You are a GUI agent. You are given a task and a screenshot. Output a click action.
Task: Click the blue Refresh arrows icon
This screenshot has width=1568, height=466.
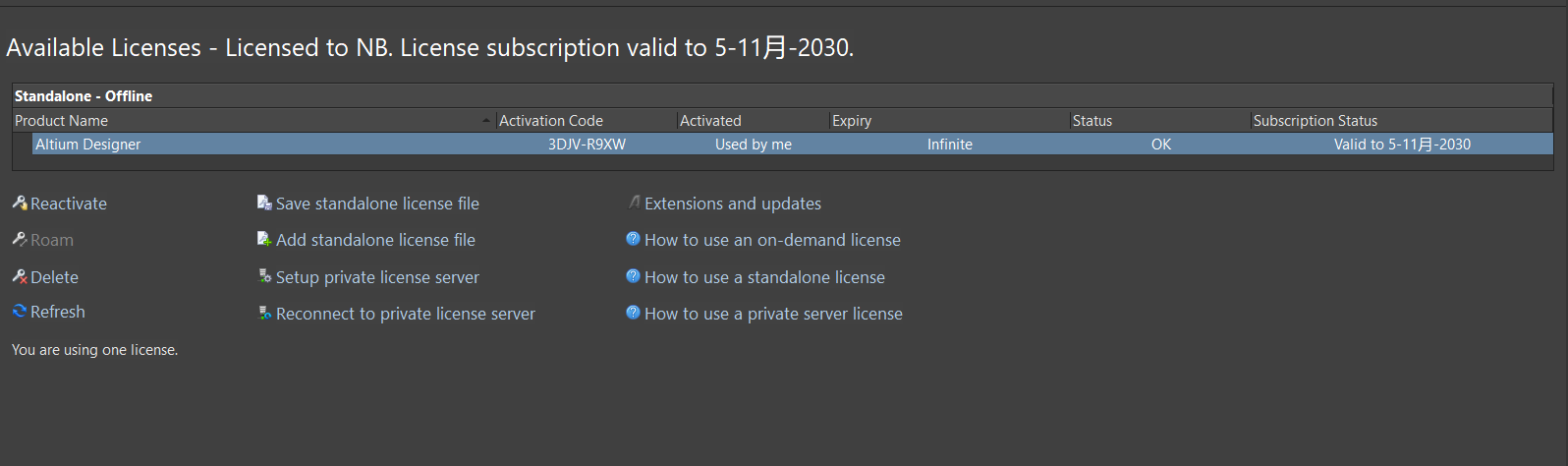click(x=20, y=311)
